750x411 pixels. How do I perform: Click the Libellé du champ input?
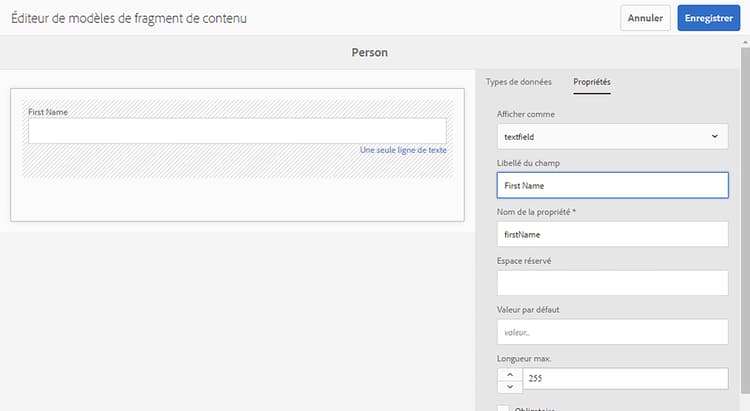point(612,185)
